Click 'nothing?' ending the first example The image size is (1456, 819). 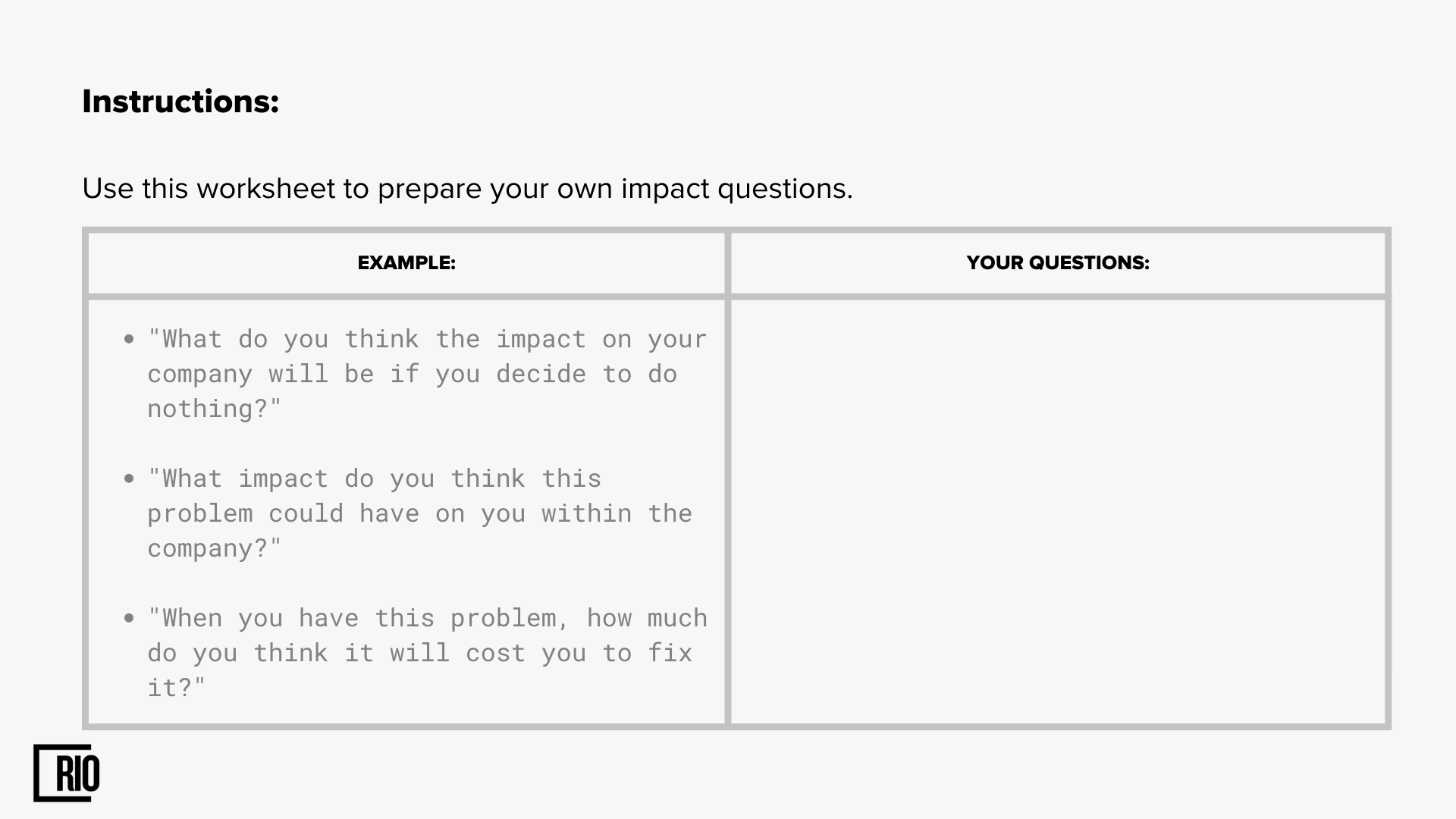(215, 409)
